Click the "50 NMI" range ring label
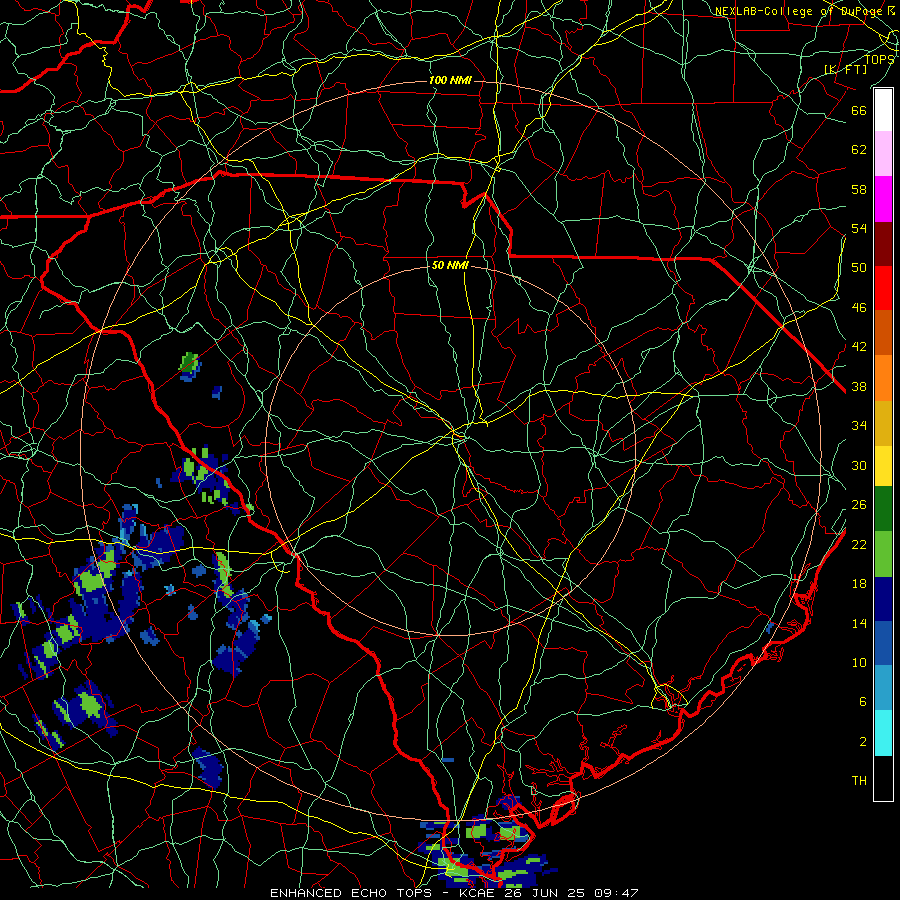 tap(450, 265)
